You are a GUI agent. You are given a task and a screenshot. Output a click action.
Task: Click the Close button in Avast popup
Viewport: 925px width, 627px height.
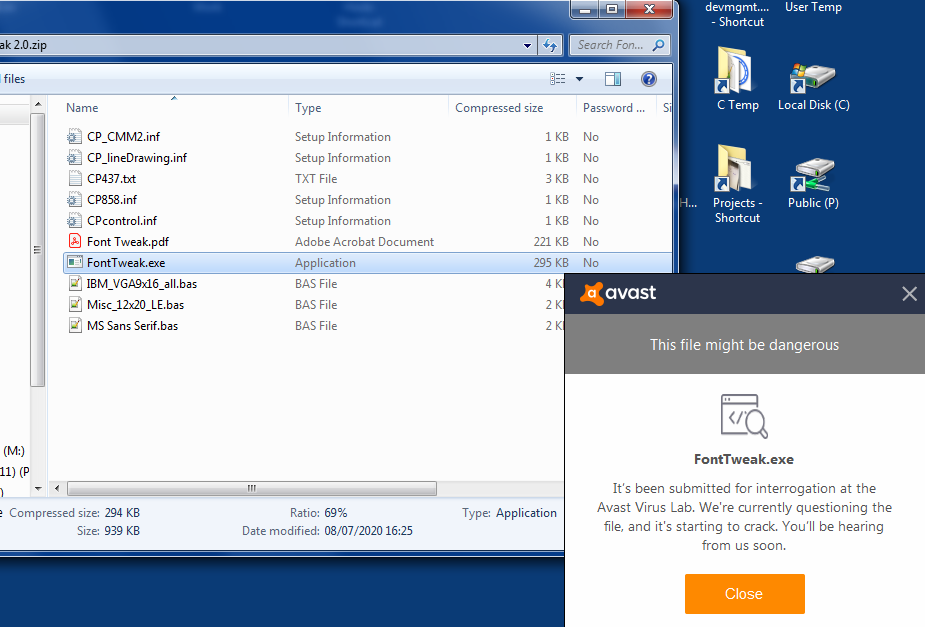(x=744, y=594)
